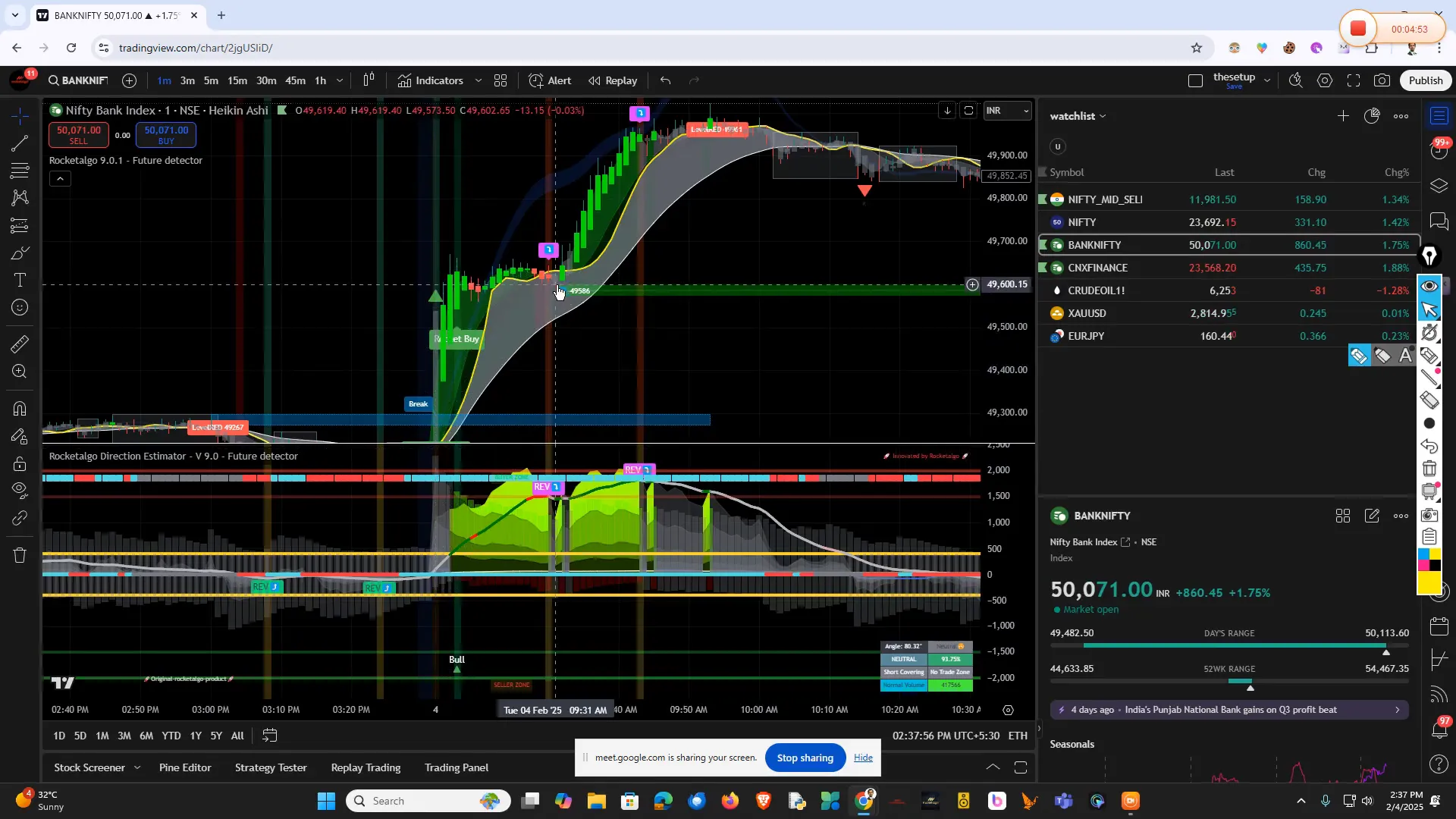
Task: Open the Indicators dropdown arrow
Action: click(479, 80)
